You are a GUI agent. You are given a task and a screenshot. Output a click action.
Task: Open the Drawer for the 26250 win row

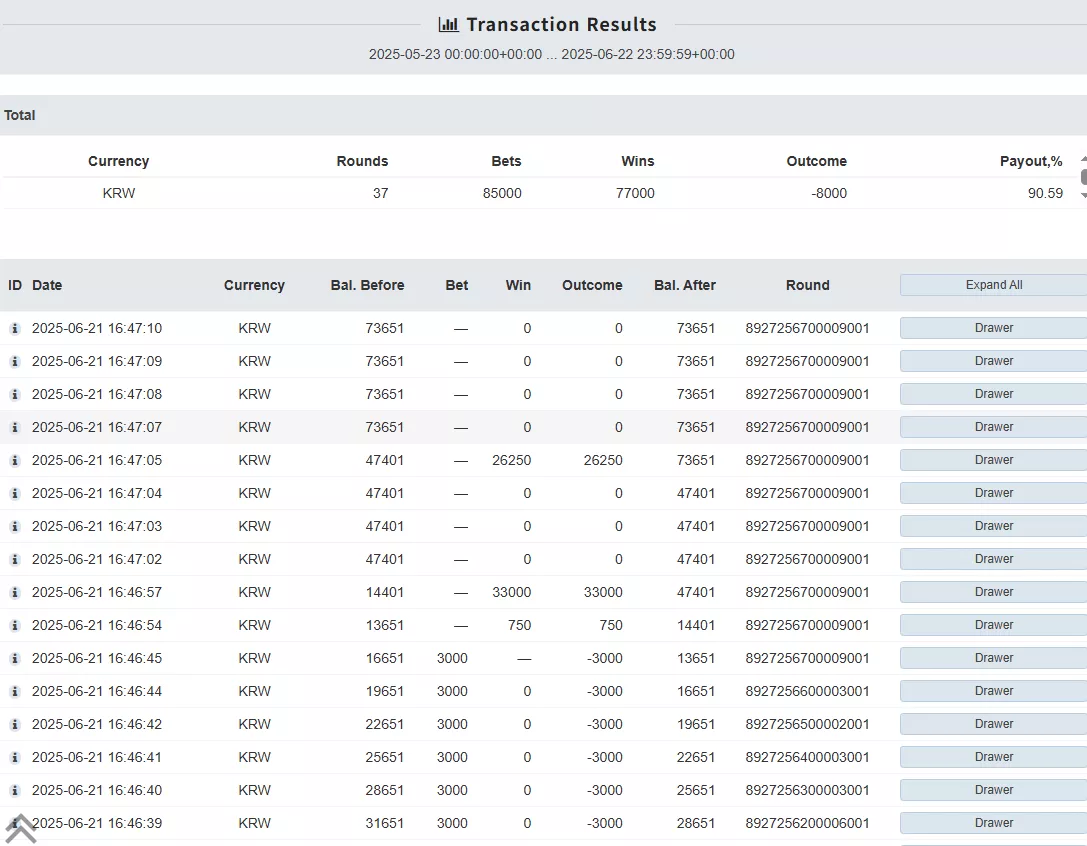[x=993, y=460]
